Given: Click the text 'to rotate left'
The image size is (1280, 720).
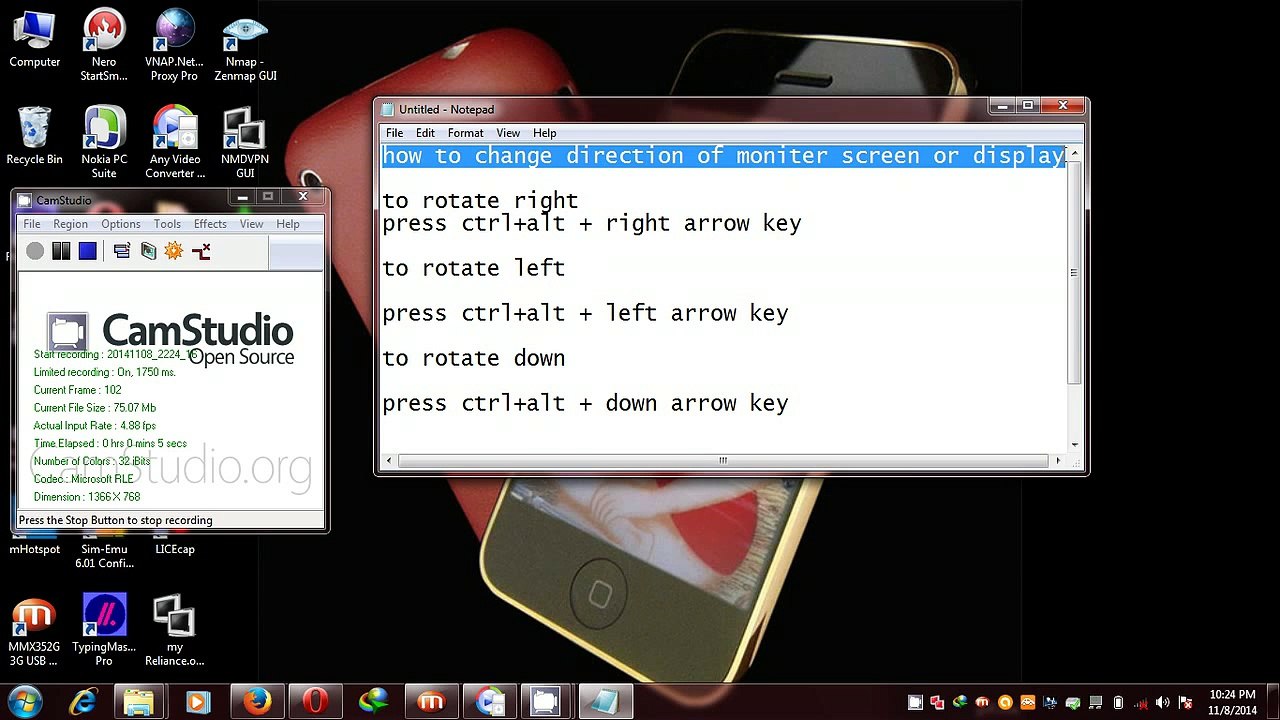Looking at the screenshot, I should pyautogui.click(x=474, y=268).
